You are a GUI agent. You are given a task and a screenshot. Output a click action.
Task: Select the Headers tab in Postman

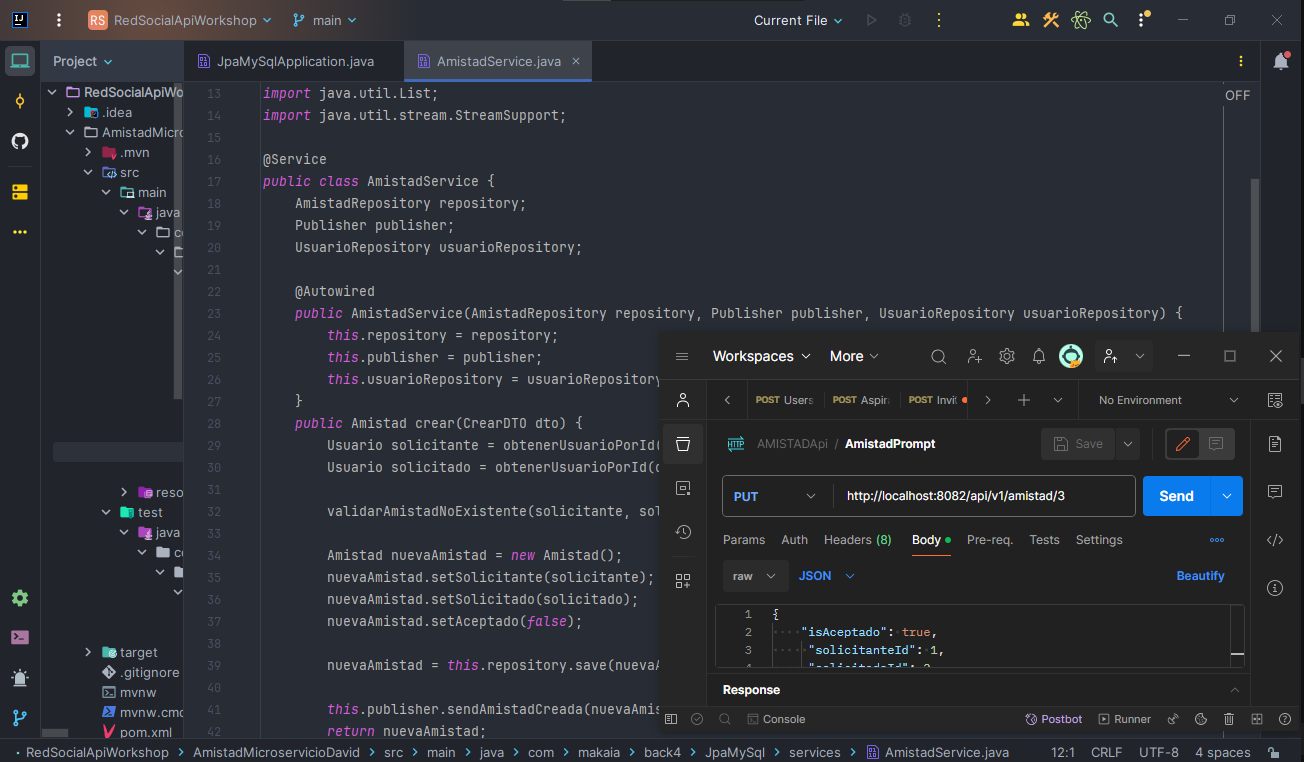[857, 540]
